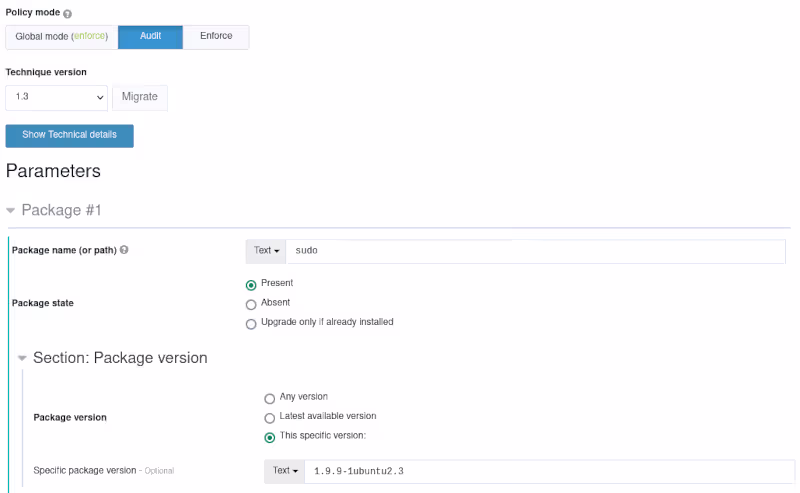Screen dimensions: 800x493
Task: Select Any version option
Action: pos(269,398)
